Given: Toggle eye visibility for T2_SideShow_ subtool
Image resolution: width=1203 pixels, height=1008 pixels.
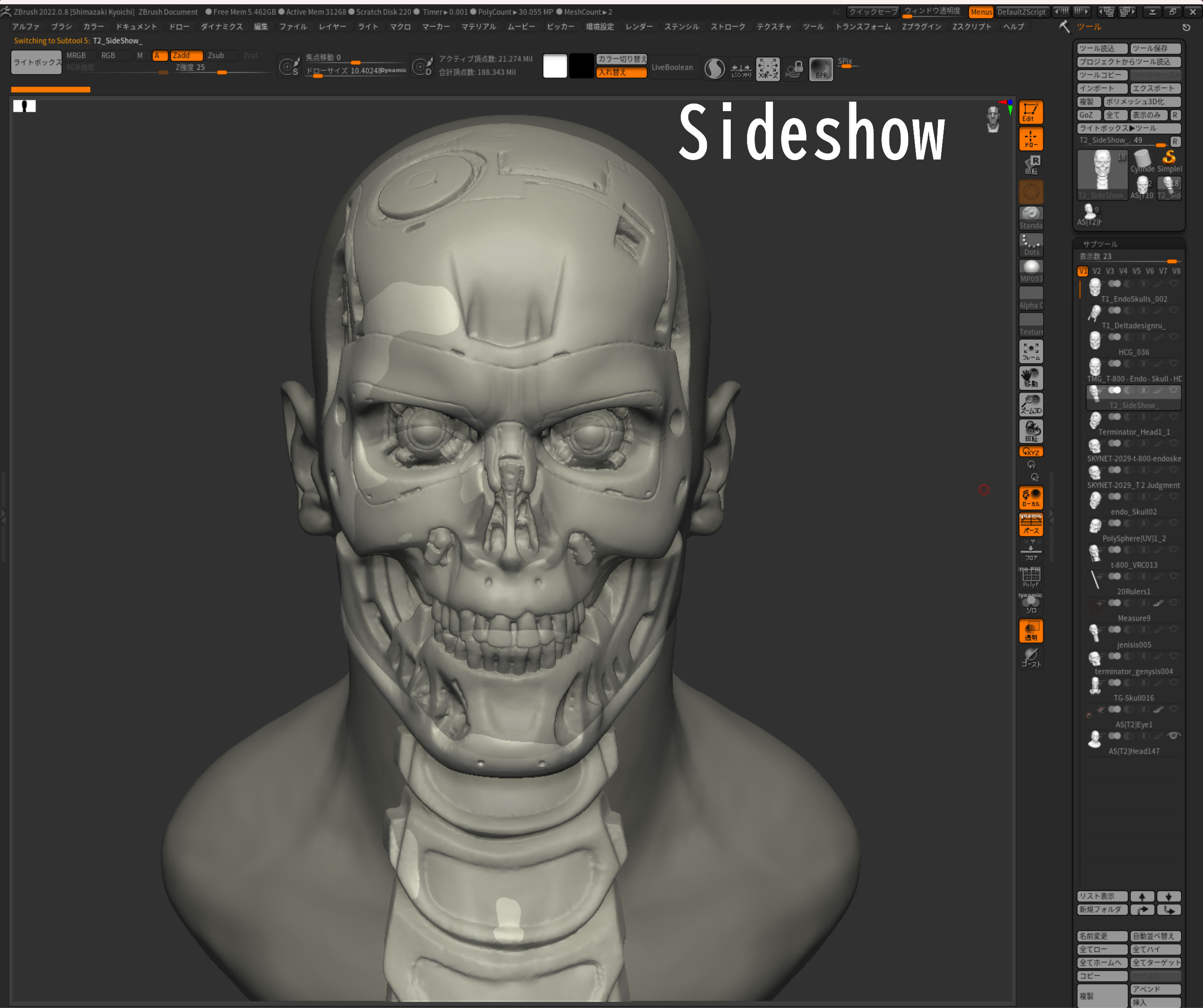Looking at the screenshot, I should (x=1173, y=390).
